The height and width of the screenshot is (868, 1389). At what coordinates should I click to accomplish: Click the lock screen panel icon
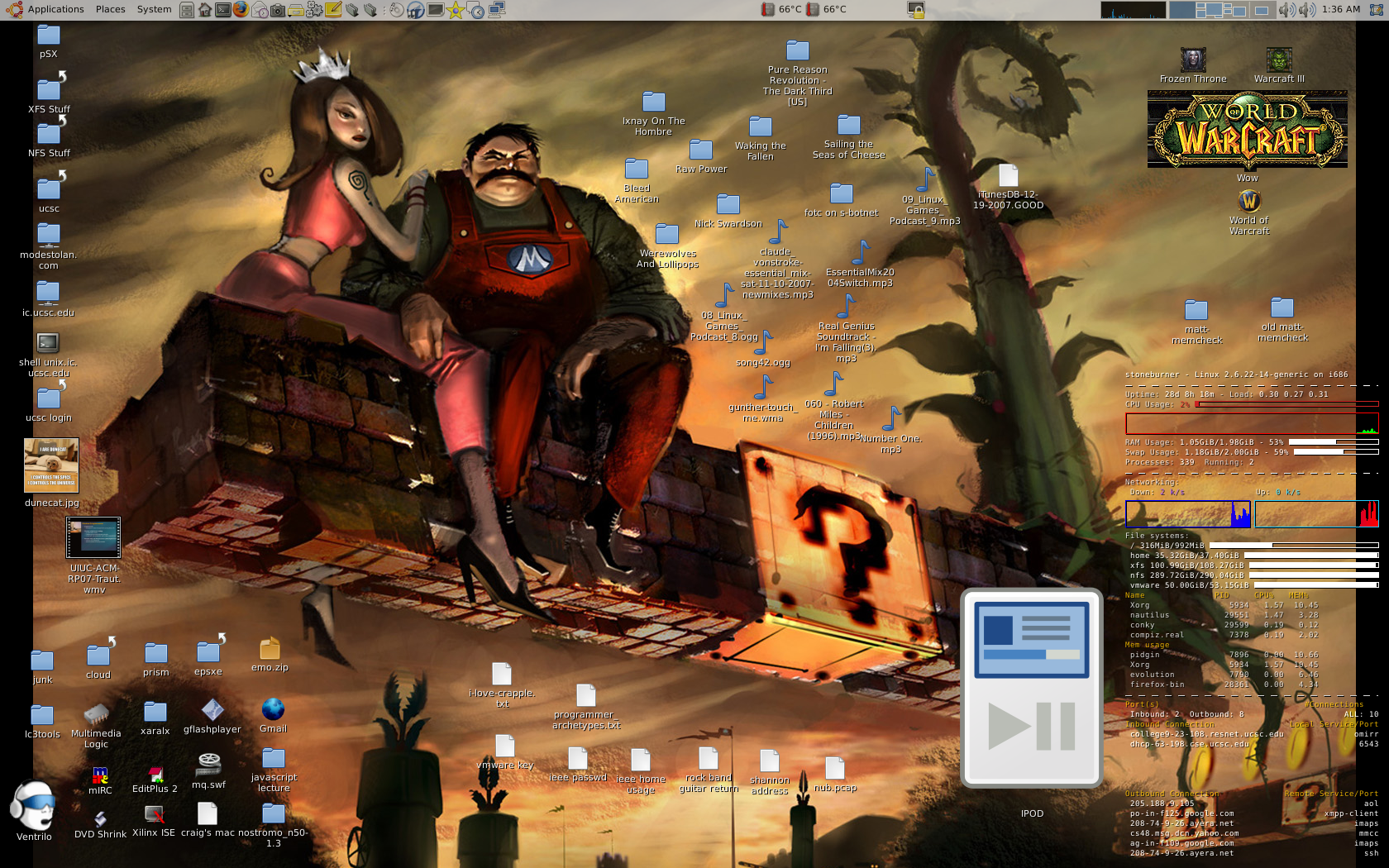915,10
